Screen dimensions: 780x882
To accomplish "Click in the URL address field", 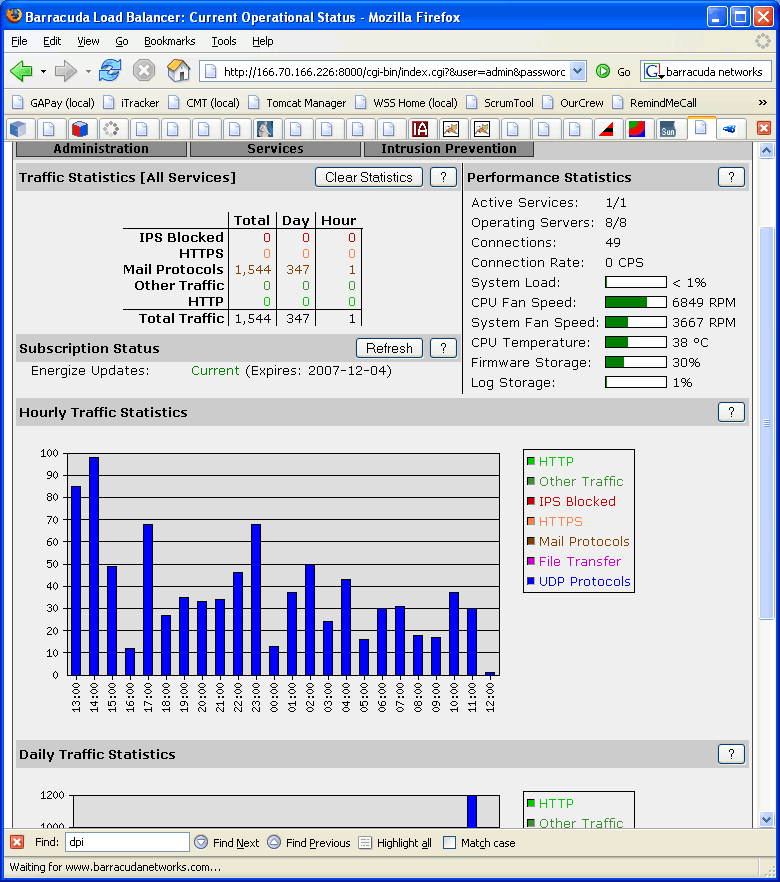I will (x=394, y=71).
